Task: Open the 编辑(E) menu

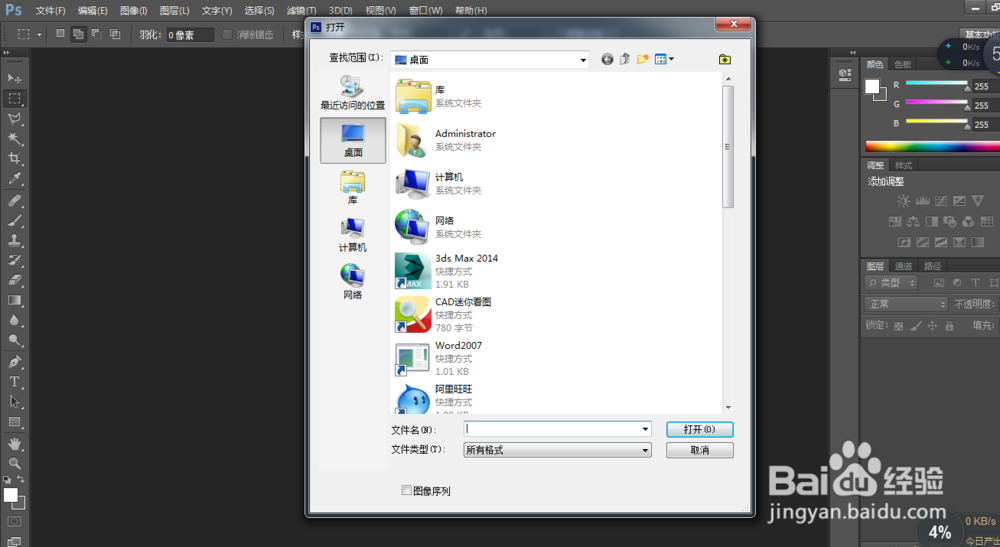Action: (92, 10)
